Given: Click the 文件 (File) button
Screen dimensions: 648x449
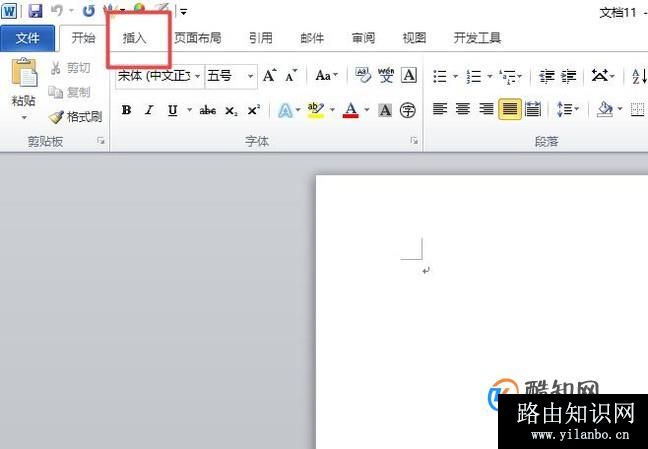Looking at the screenshot, I should click(x=28, y=38).
